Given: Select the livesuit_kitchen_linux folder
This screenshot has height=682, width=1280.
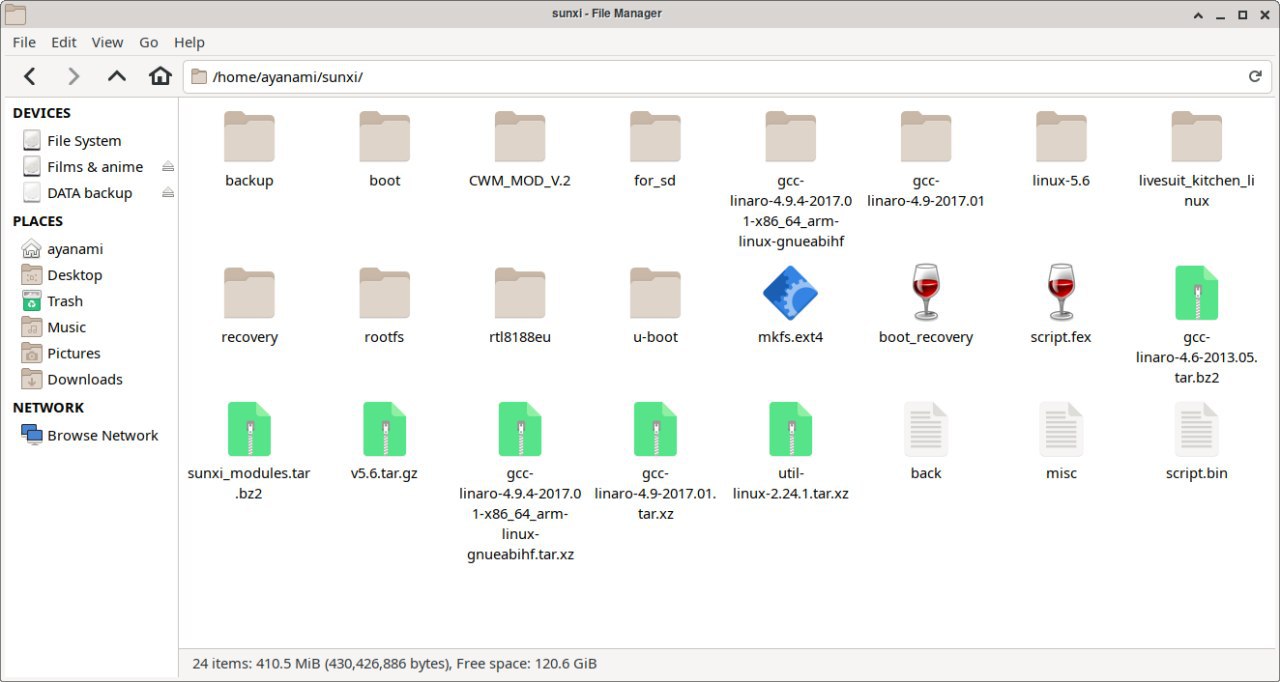Looking at the screenshot, I should tap(1196, 160).
